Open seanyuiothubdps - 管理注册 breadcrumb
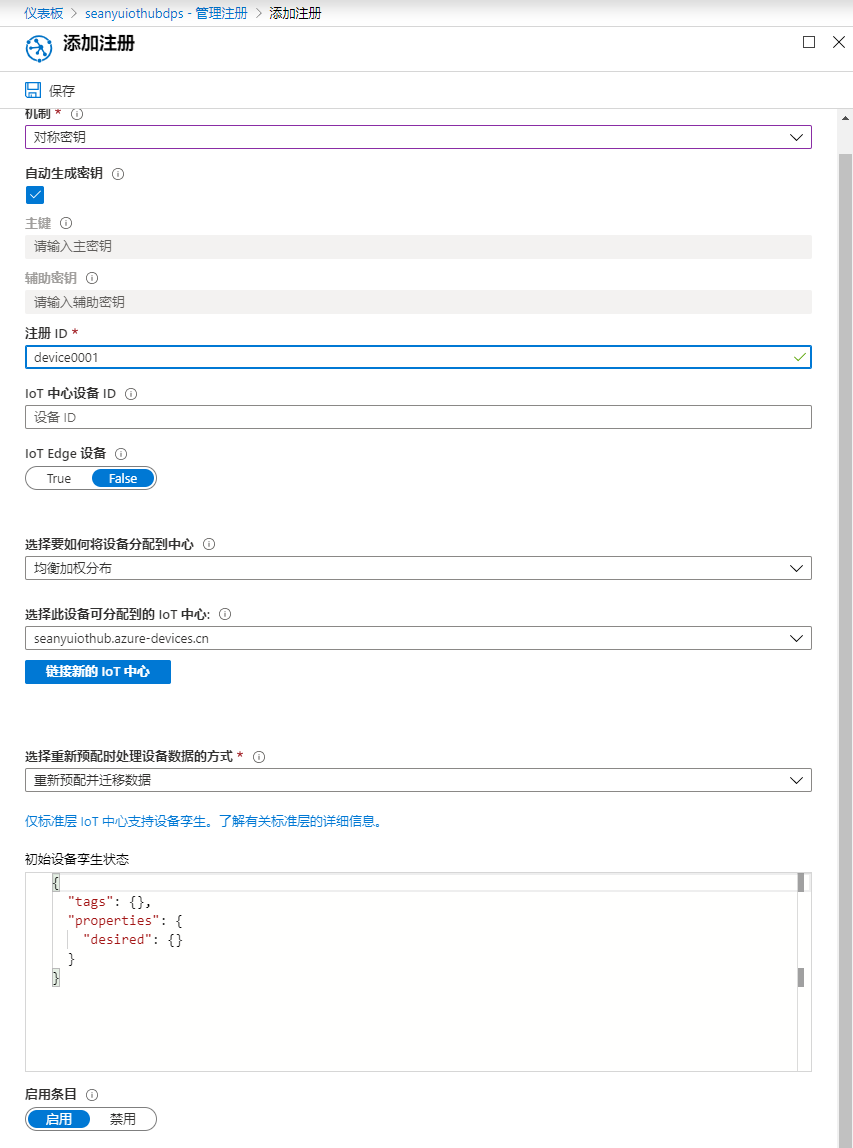 tap(166, 13)
